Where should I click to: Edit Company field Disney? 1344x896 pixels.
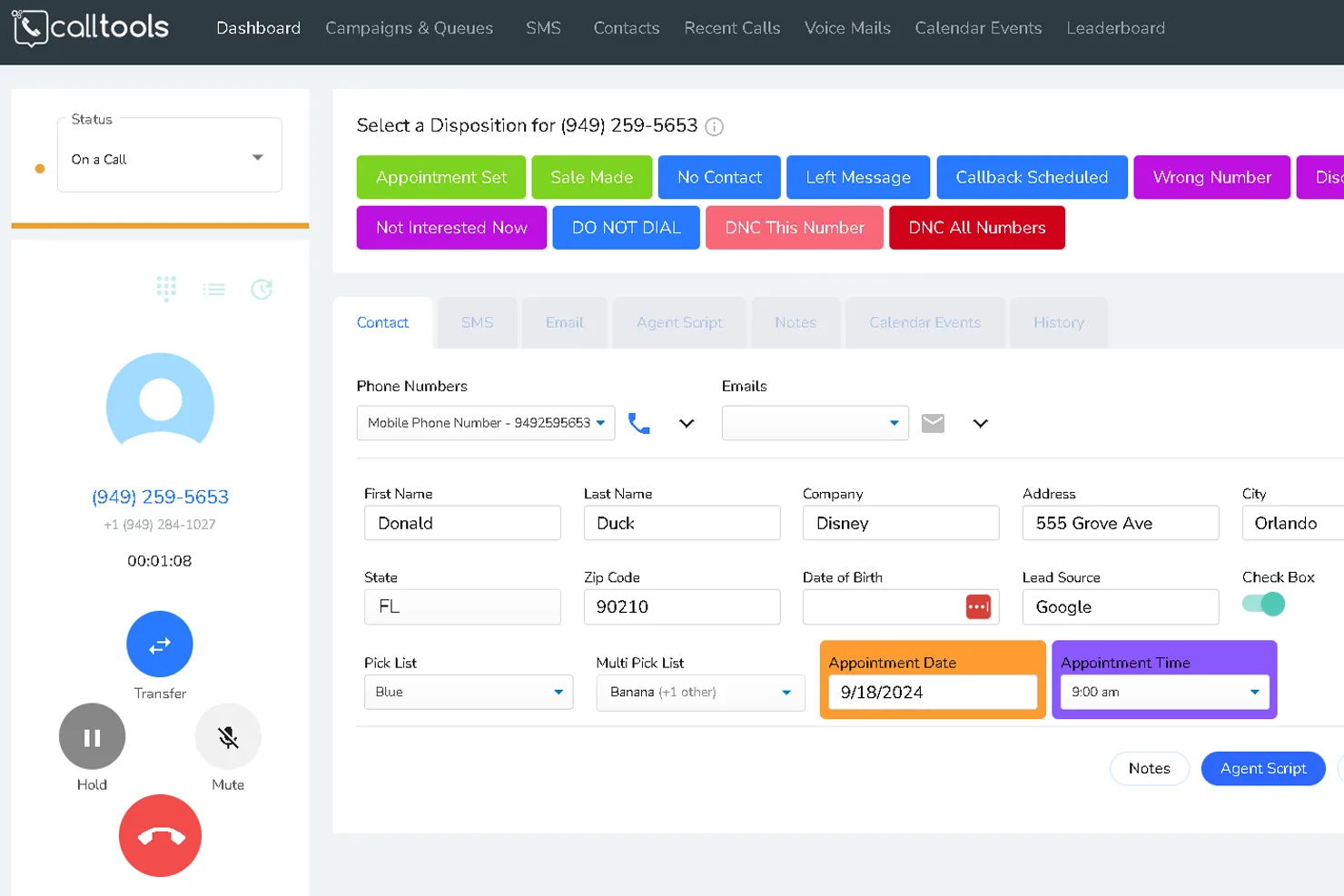point(901,523)
